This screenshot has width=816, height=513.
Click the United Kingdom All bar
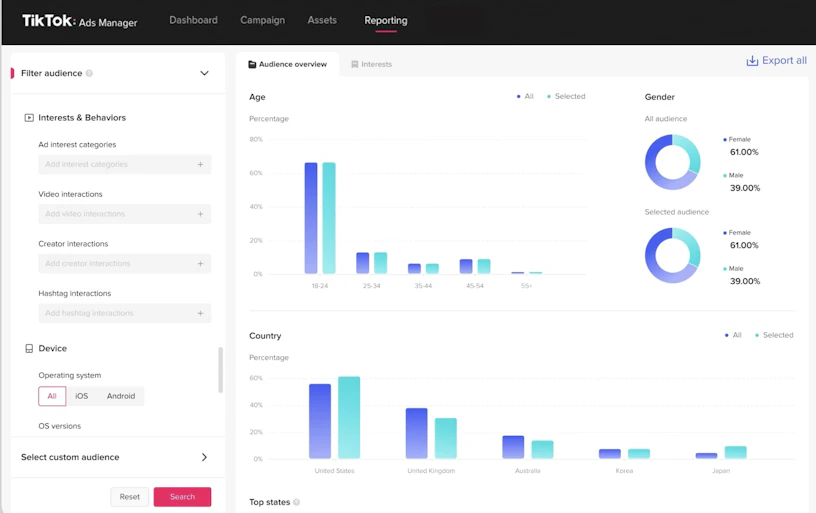coord(416,433)
